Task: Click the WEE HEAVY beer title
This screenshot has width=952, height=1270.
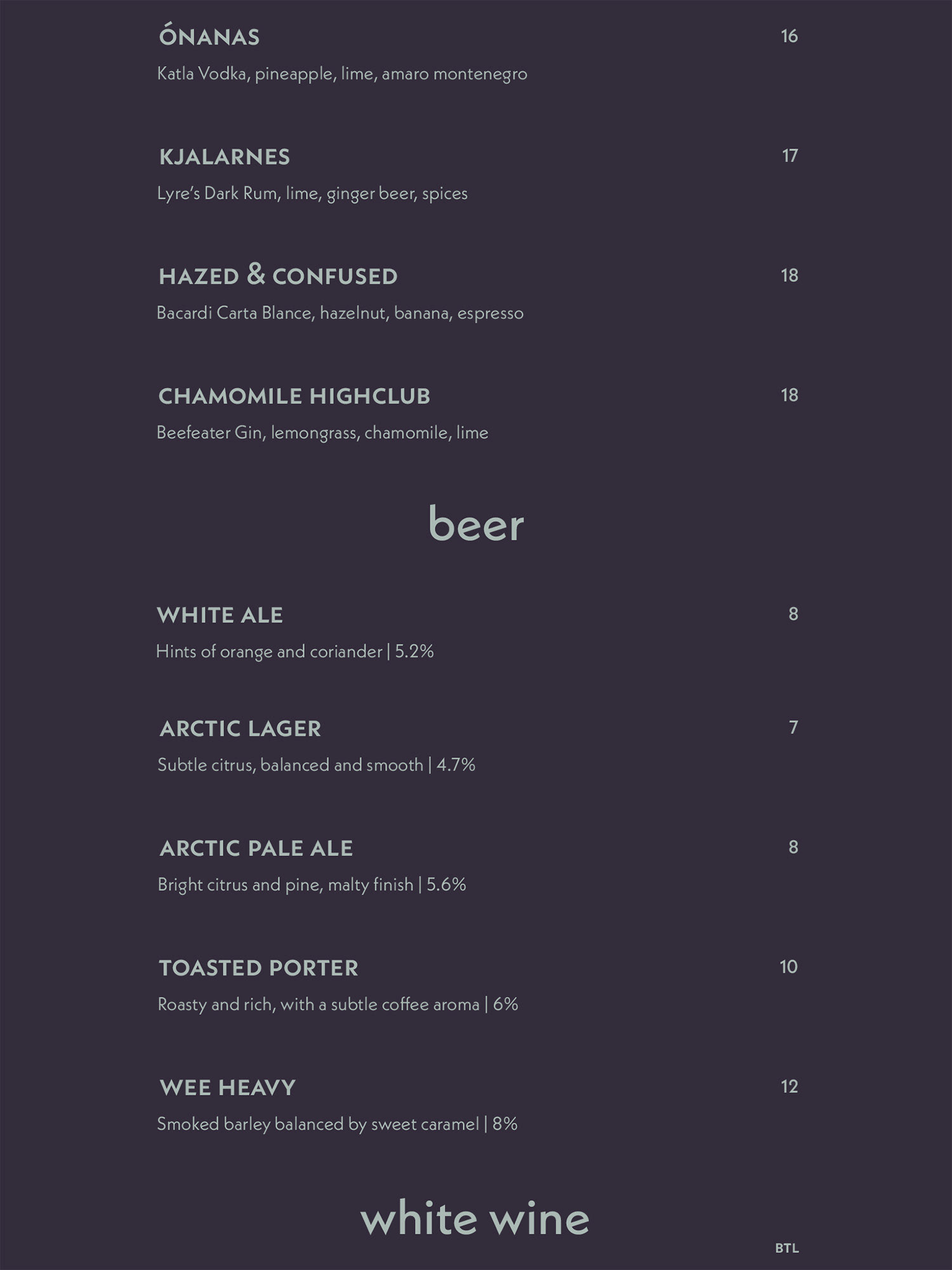Action: coord(227,1088)
